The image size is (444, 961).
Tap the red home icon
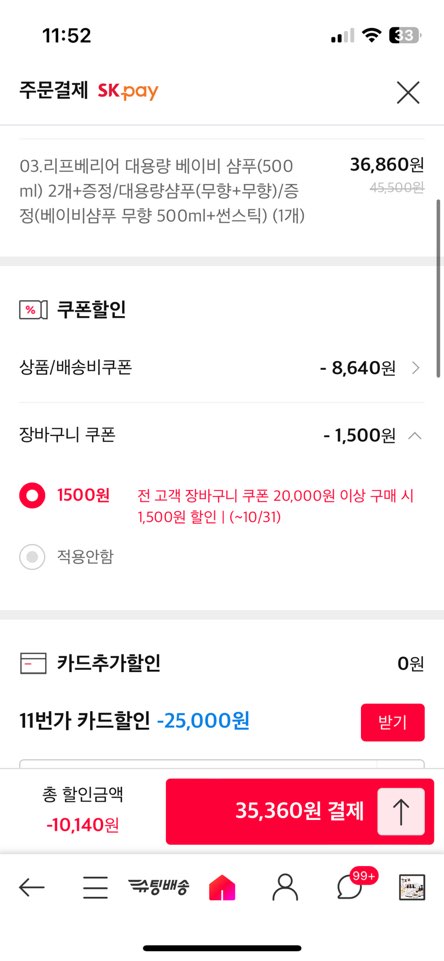click(x=222, y=887)
